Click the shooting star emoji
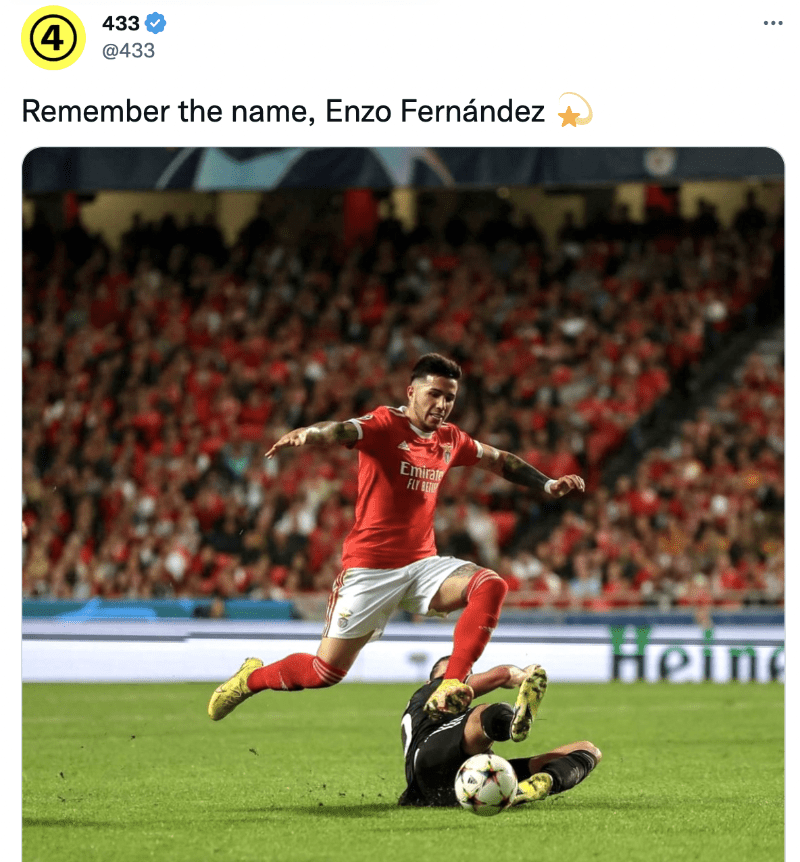The width and height of the screenshot is (800, 862). click(x=575, y=110)
